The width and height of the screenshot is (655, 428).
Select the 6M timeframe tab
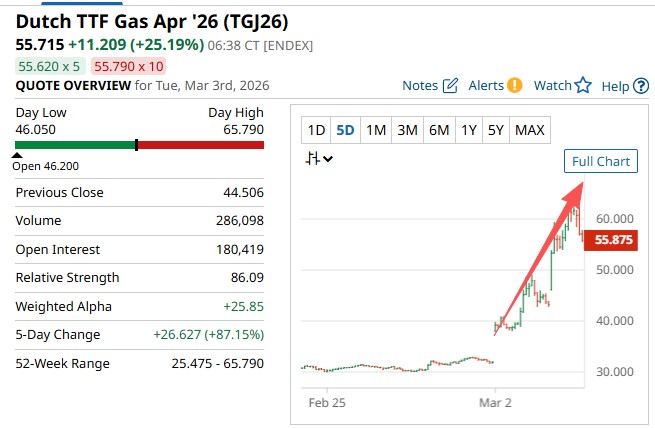click(x=438, y=130)
